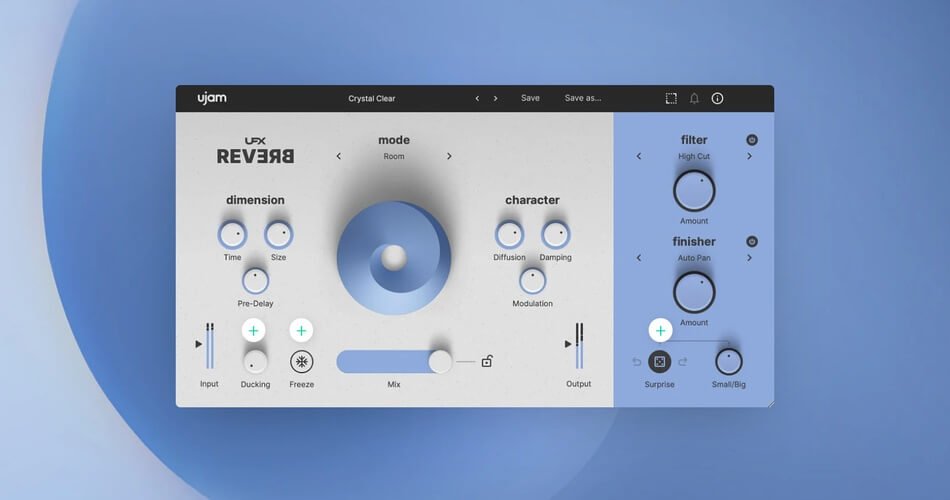Click the Small/Big knob
The height and width of the screenshot is (500, 950).
point(729,362)
